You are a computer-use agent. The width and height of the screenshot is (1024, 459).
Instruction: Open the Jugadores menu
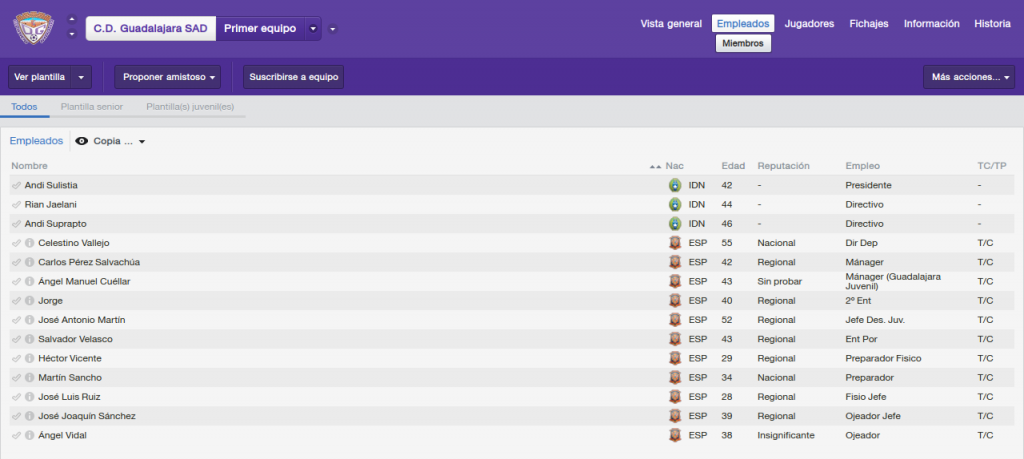pos(809,24)
